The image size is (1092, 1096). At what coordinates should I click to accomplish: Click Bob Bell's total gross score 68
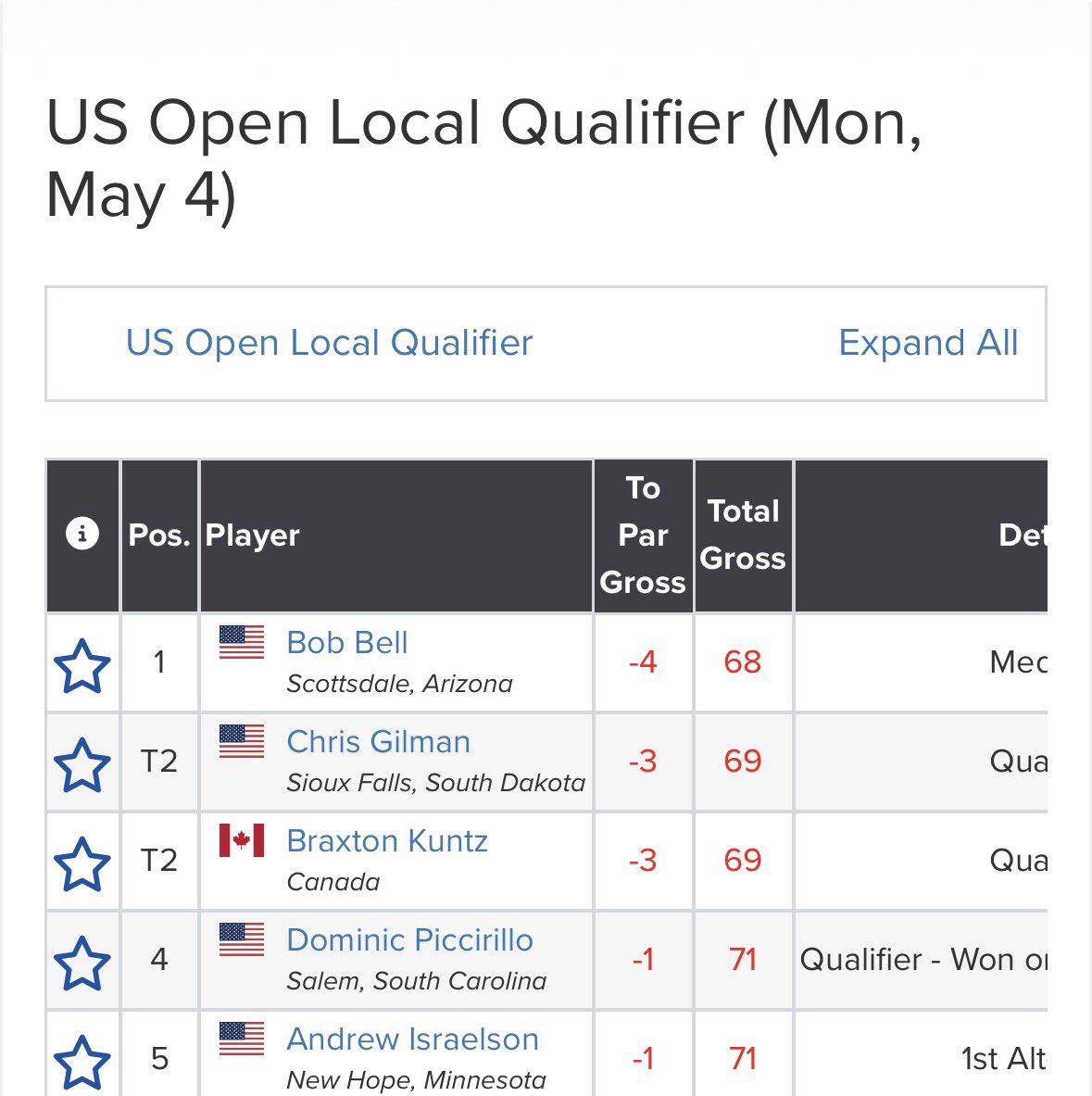tap(743, 661)
